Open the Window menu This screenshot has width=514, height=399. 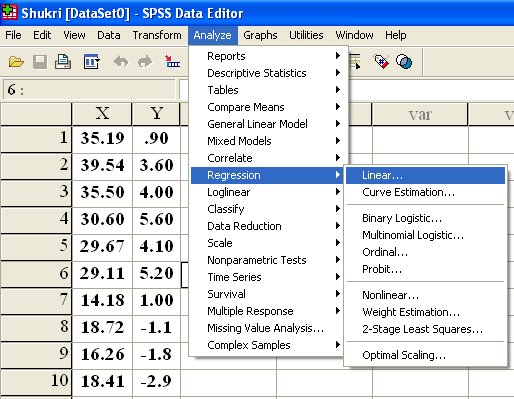tap(354, 35)
